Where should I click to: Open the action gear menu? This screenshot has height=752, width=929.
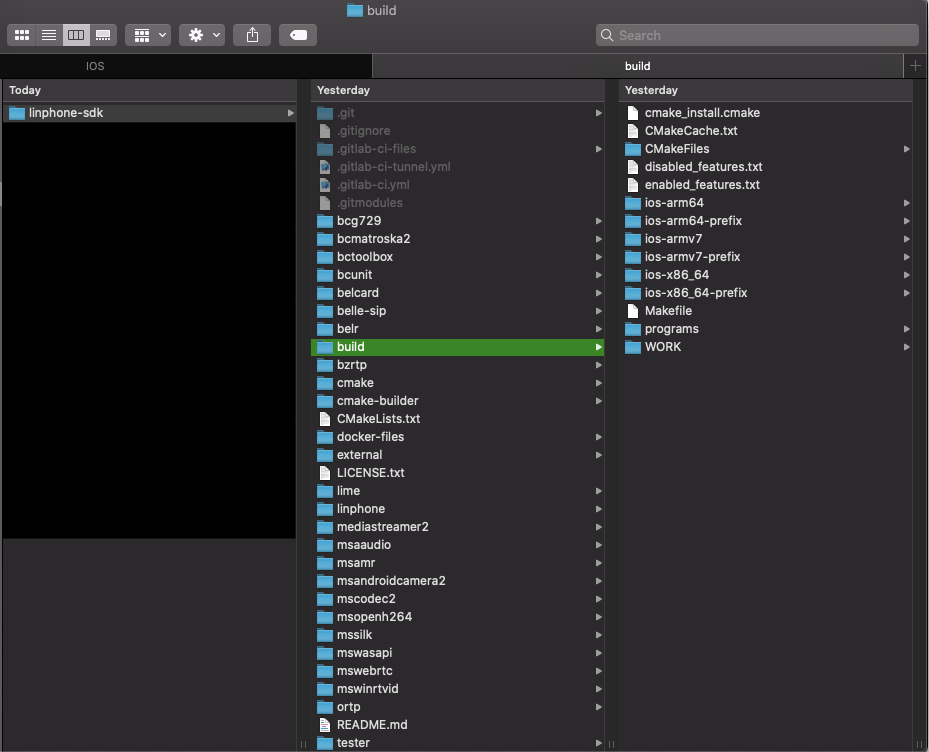[201, 34]
